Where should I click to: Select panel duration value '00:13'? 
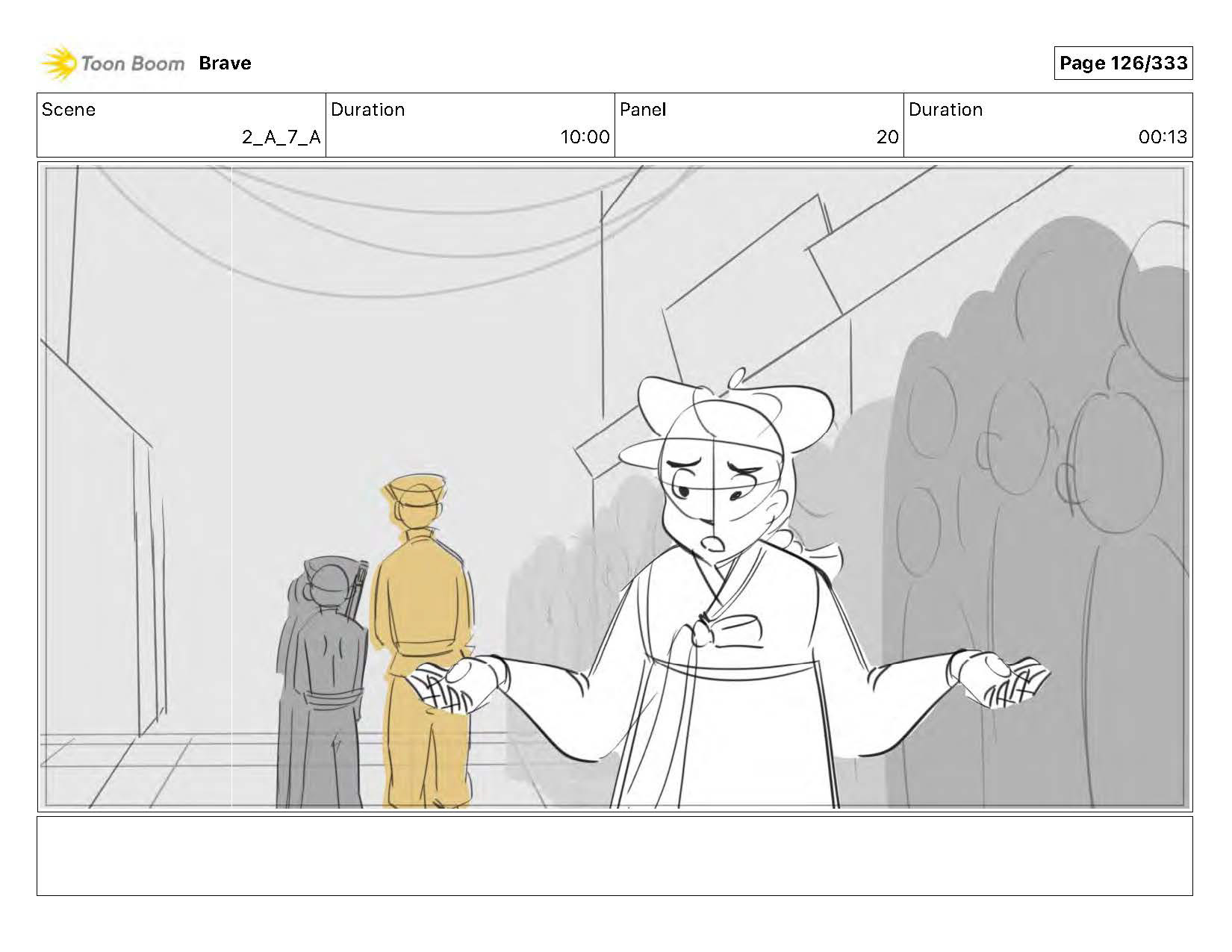coord(1163,137)
